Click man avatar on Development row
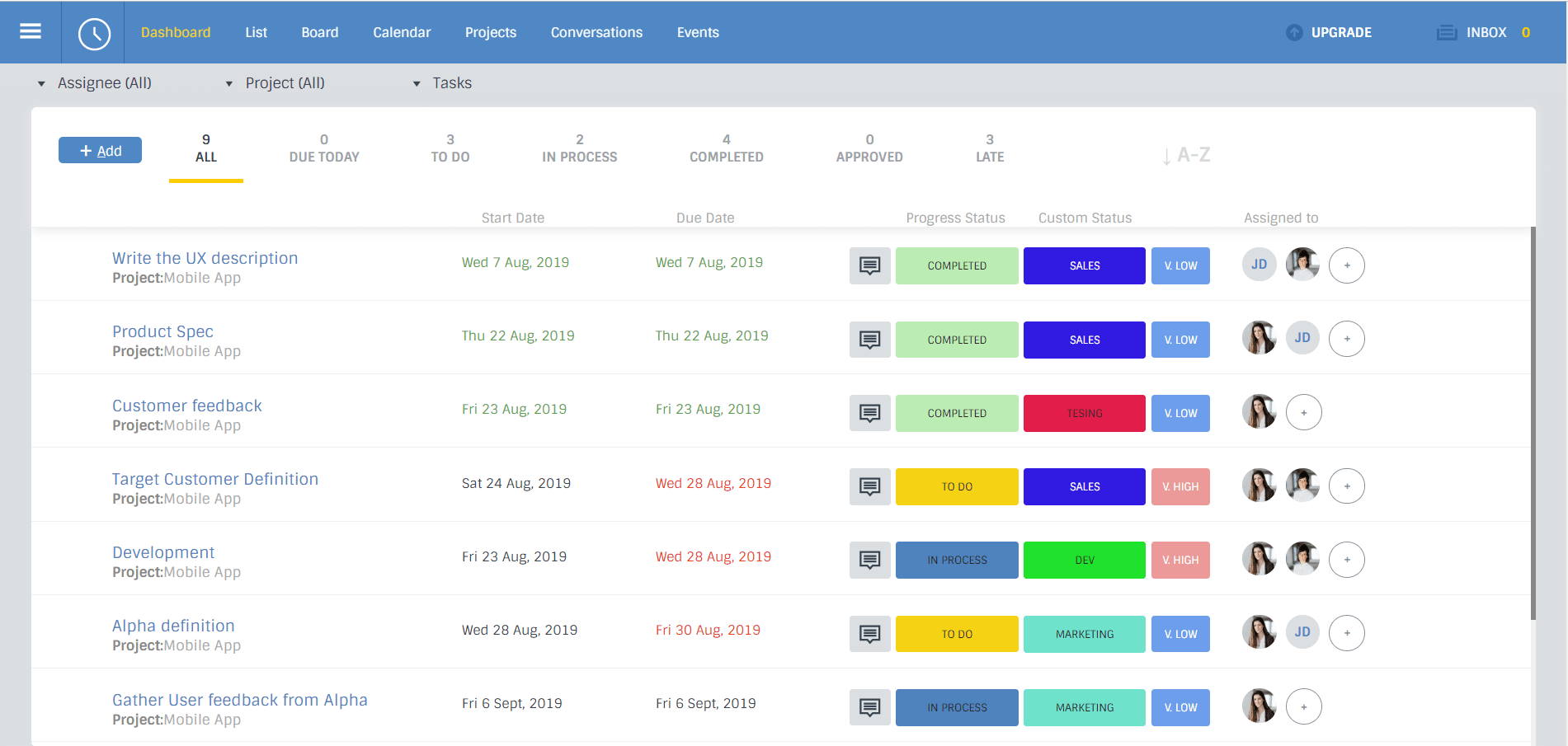 [x=1302, y=559]
